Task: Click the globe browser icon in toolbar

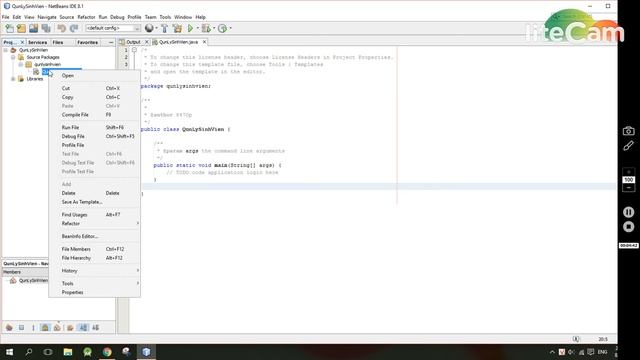Action: click(x=149, y=28)
